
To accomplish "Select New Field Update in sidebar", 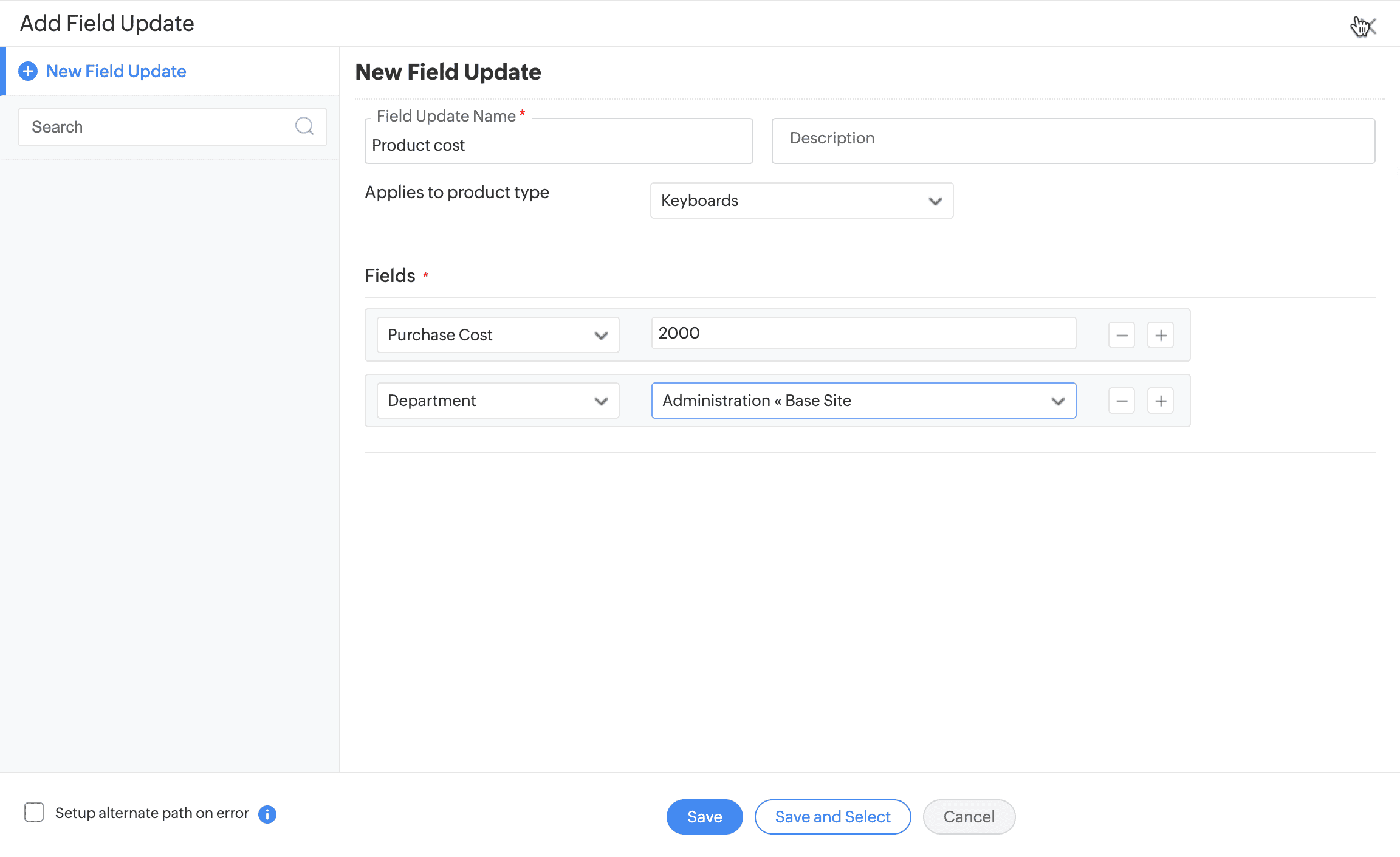I will point(116,71).
